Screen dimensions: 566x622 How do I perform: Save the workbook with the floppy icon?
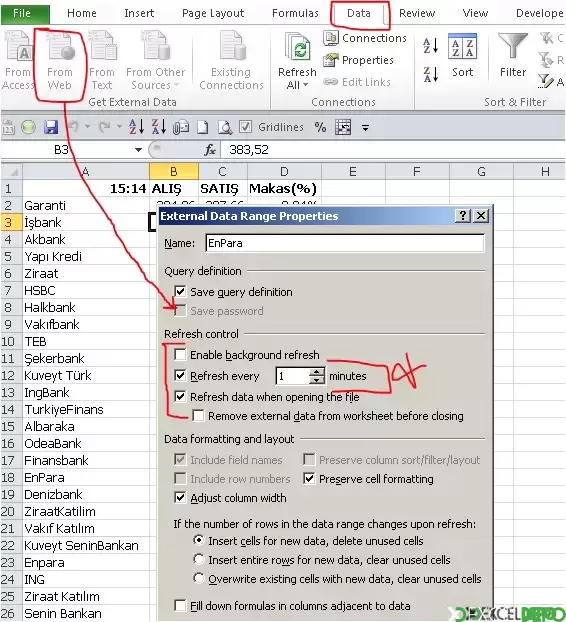click(51, 127)
